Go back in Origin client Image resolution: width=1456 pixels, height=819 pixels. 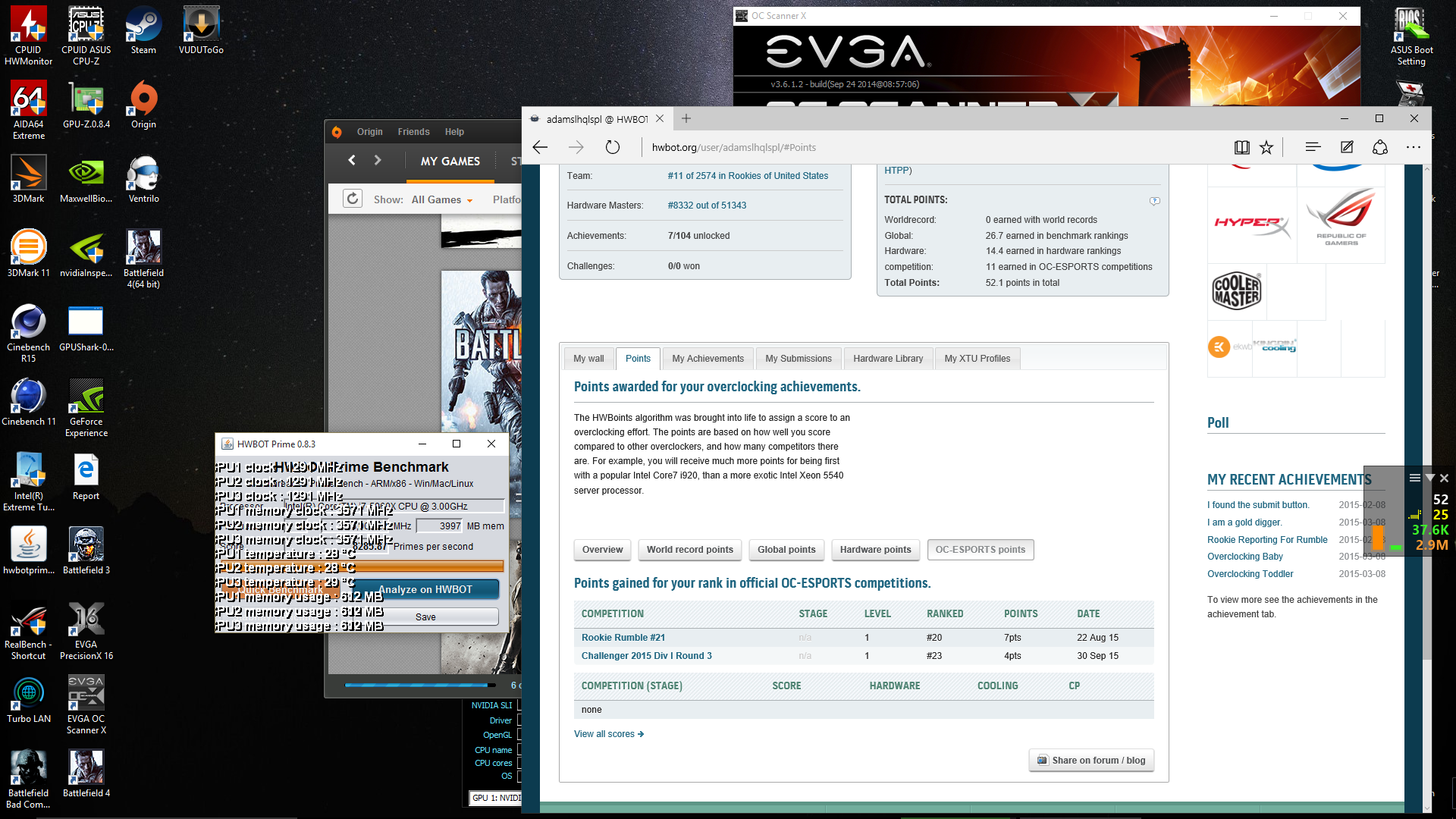(352, 160)
